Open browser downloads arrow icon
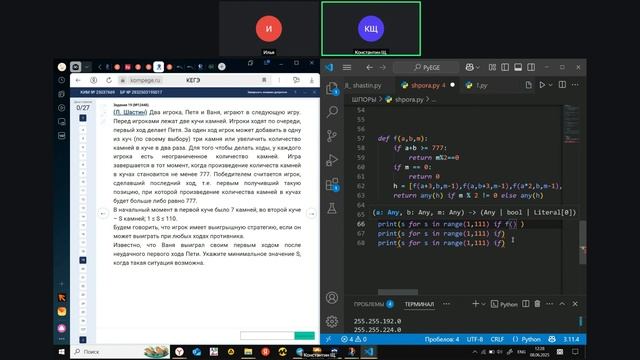The width and height of the screenshot is (640, 360). (x=311, y=80)
